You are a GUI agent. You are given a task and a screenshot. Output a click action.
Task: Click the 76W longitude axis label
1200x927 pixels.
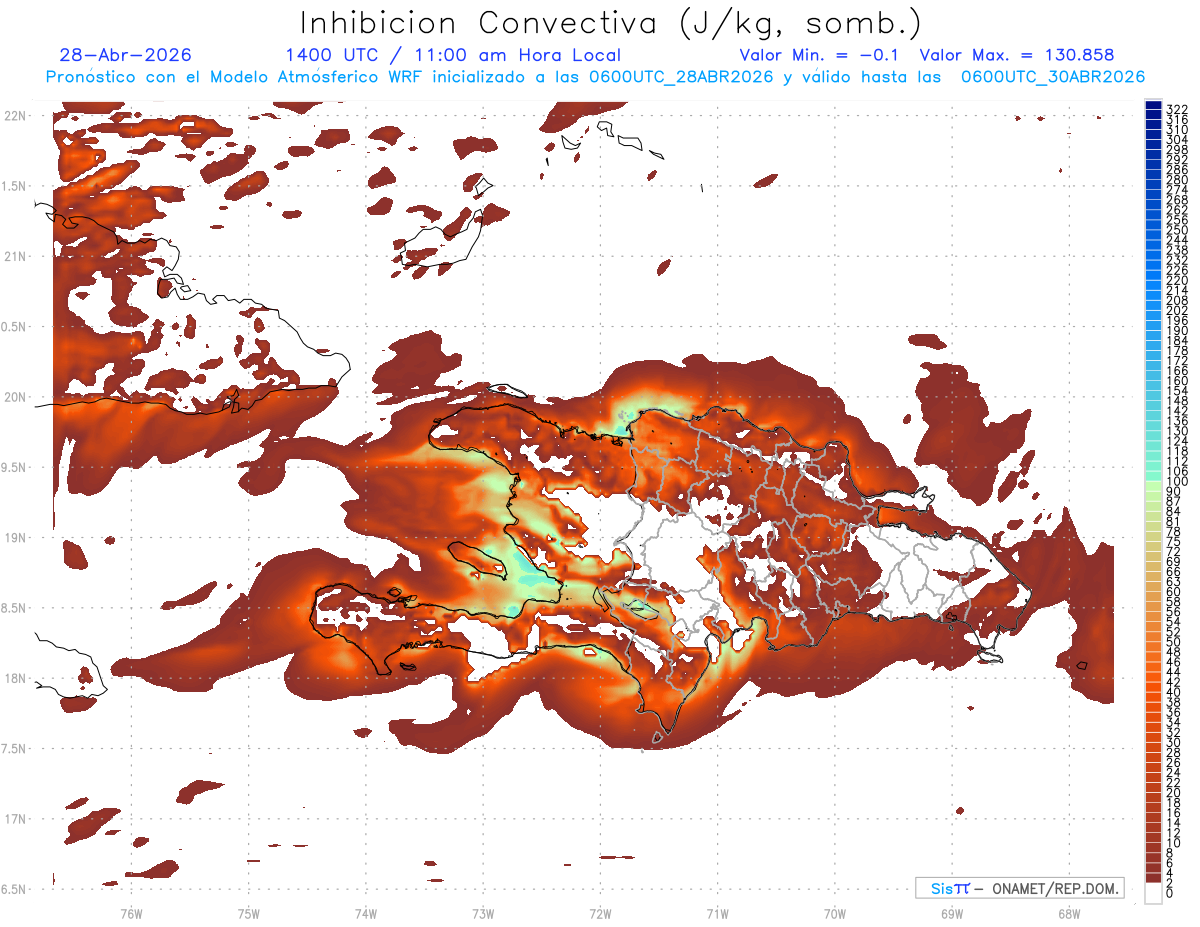131,913
